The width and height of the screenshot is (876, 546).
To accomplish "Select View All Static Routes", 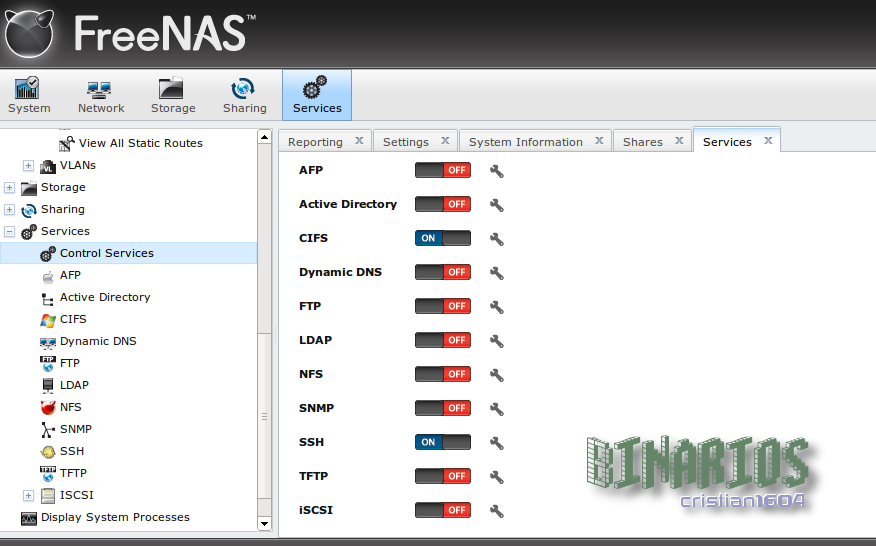I will 140,143.
